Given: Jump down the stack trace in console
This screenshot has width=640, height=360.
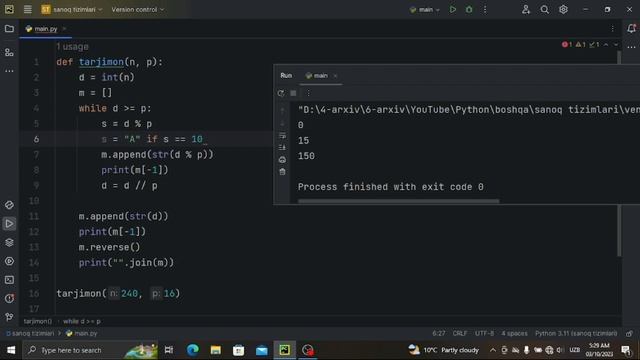Looking at the screenshot, I should tap(282, 122).
